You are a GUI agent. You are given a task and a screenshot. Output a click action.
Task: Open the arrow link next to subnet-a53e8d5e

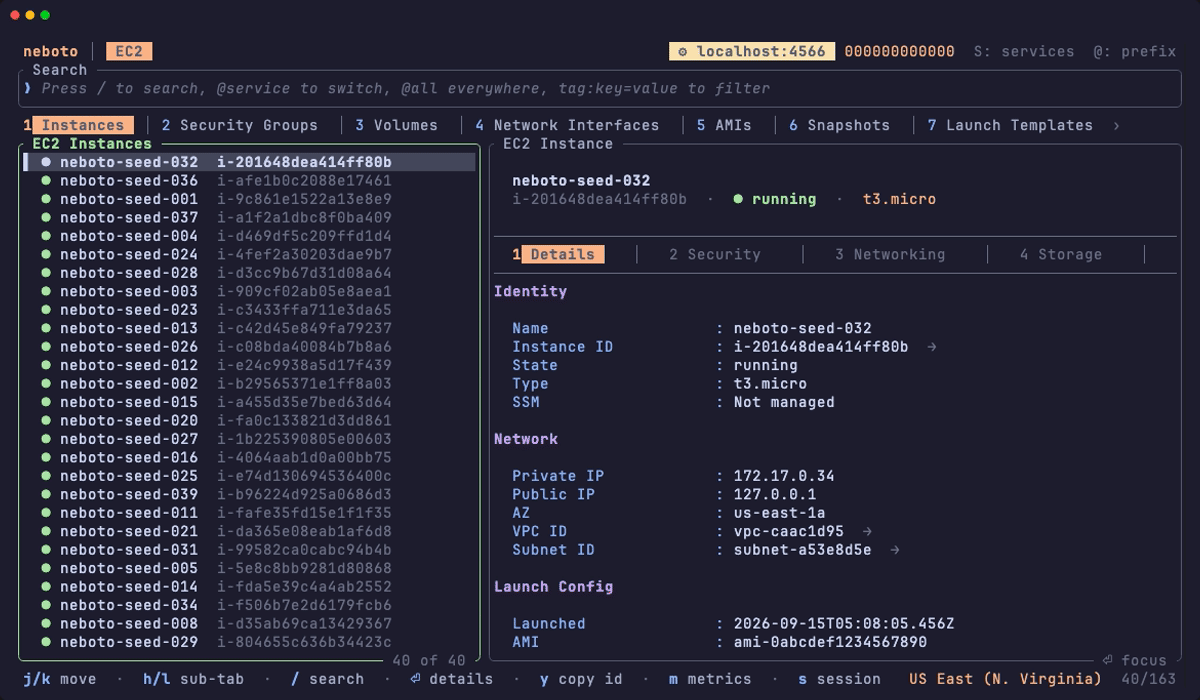point(895,550)
